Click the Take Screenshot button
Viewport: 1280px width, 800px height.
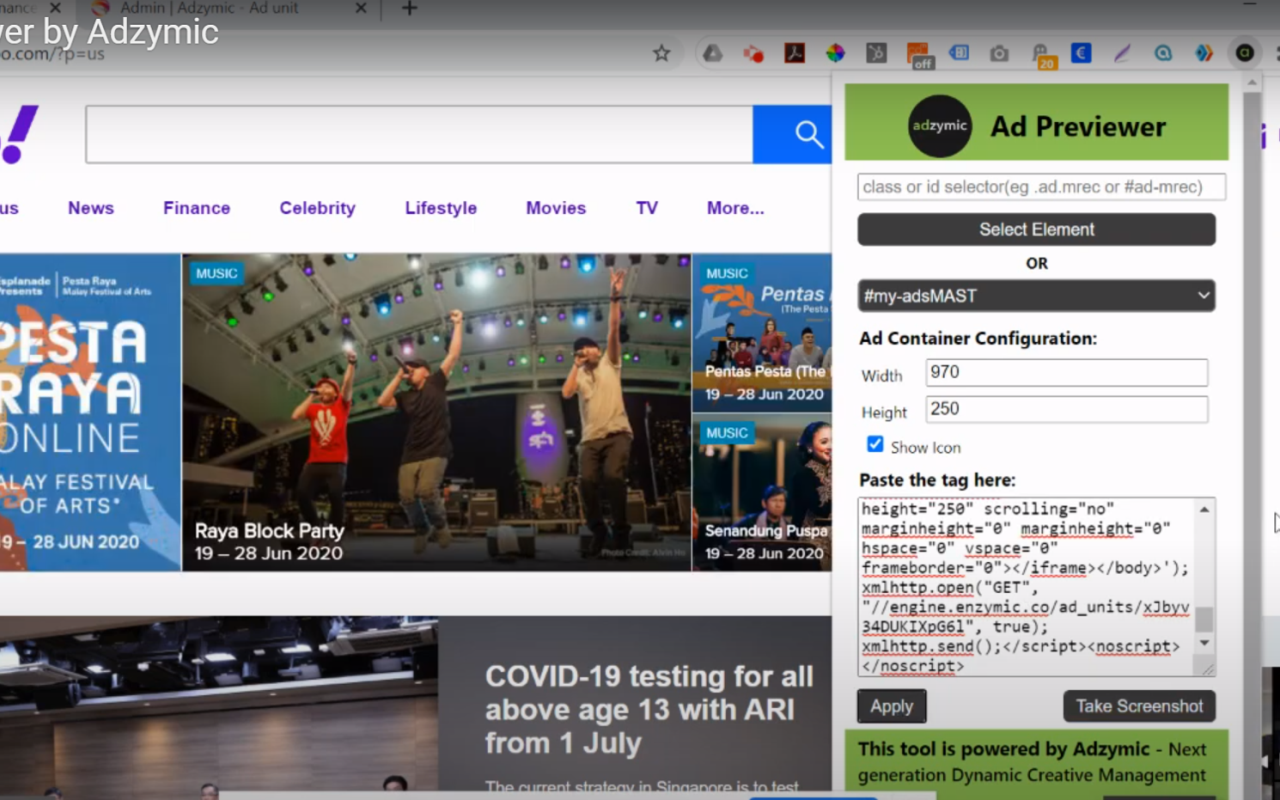tap(1139, 706)
